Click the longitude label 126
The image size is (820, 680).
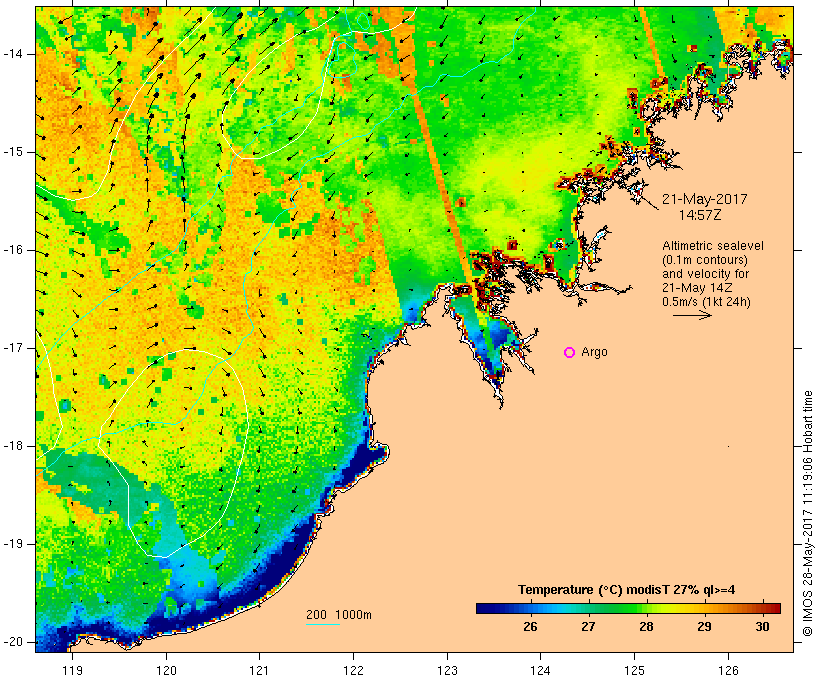728,670
